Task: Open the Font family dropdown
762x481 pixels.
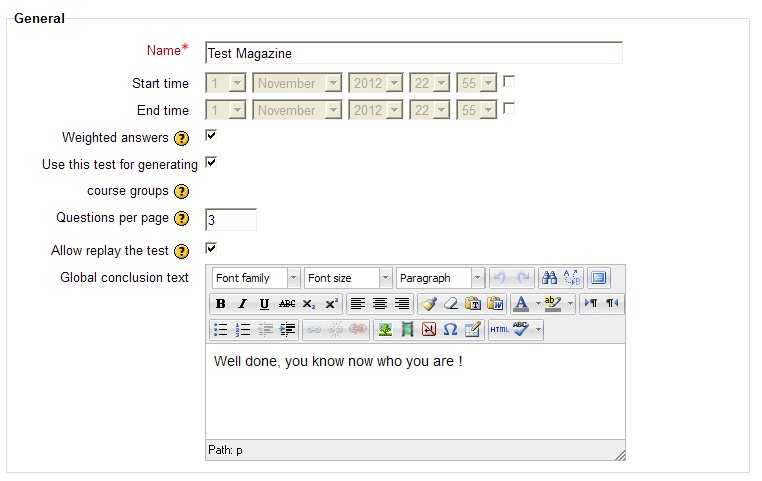Action: pyautogui.click(x=255, y=278)
